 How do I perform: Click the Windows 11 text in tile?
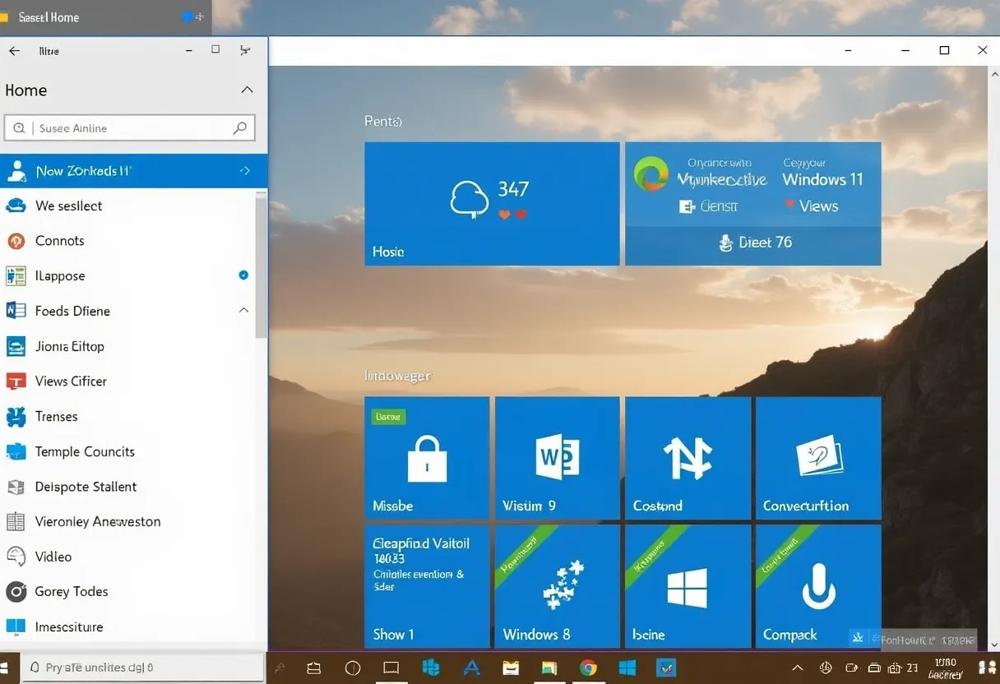pos(823,180)
